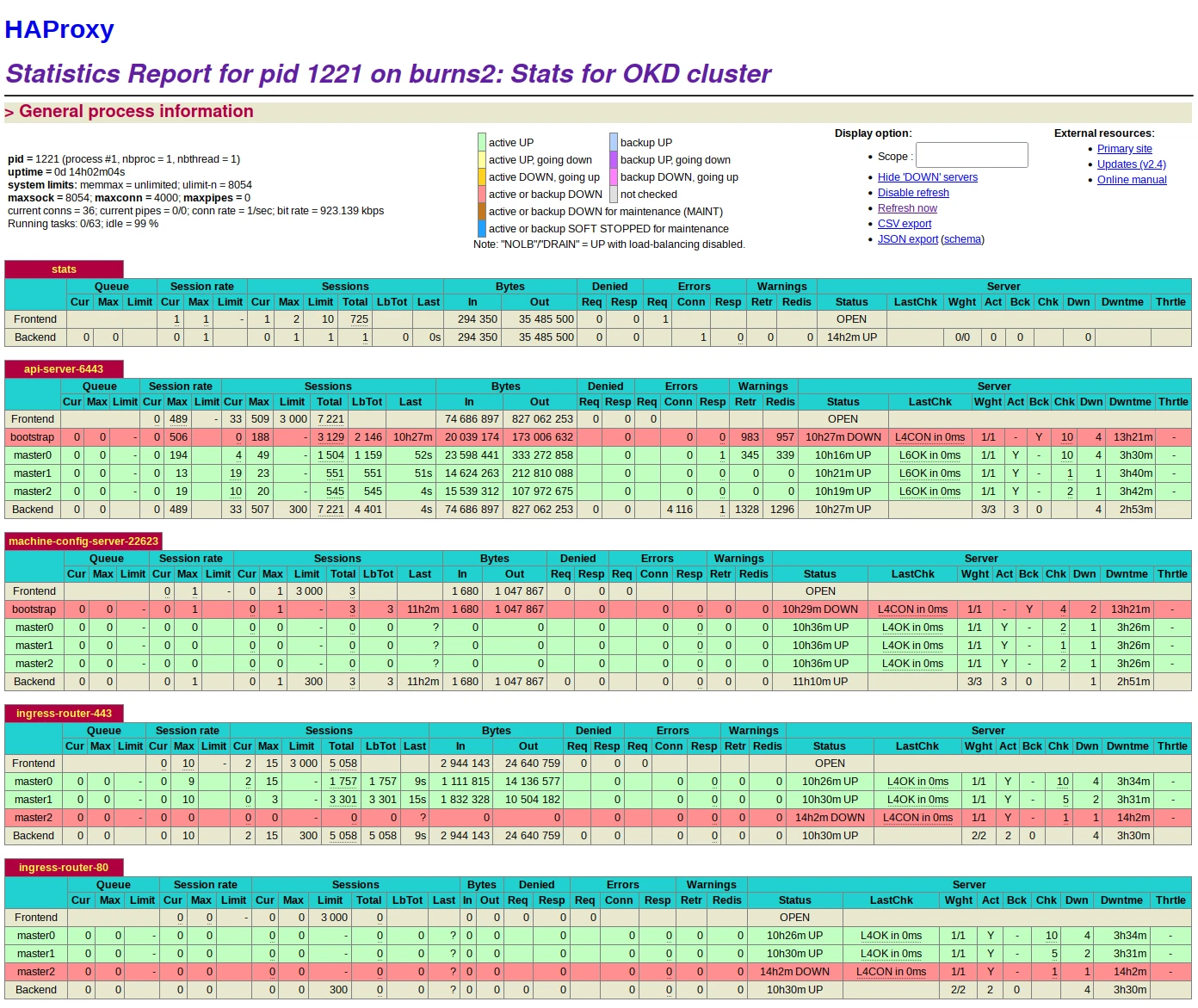
Task: Click total 1 504 in api-server master0 row
Action: (330, 455)
